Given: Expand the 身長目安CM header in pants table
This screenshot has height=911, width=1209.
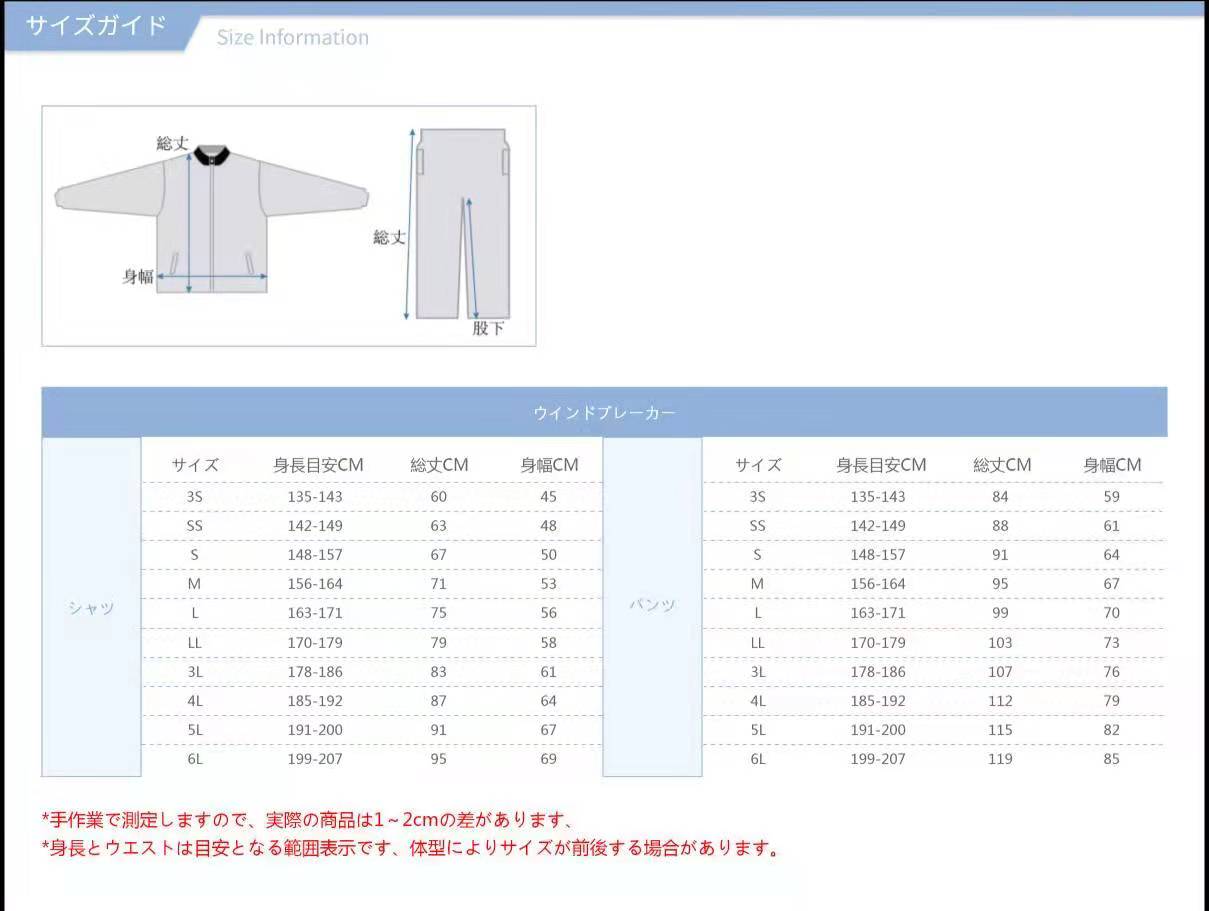Looking at the screenshot, I should (x=878, y=465).
